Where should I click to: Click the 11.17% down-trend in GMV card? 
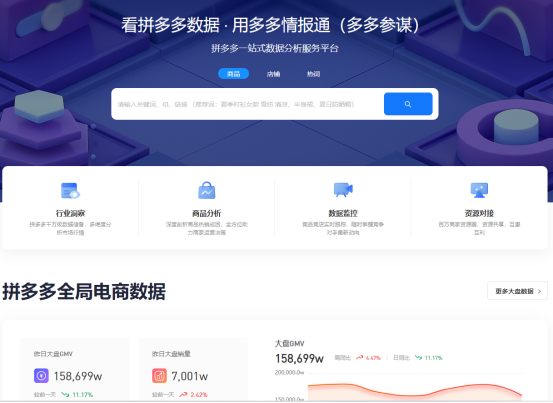(x=77, y=395)
